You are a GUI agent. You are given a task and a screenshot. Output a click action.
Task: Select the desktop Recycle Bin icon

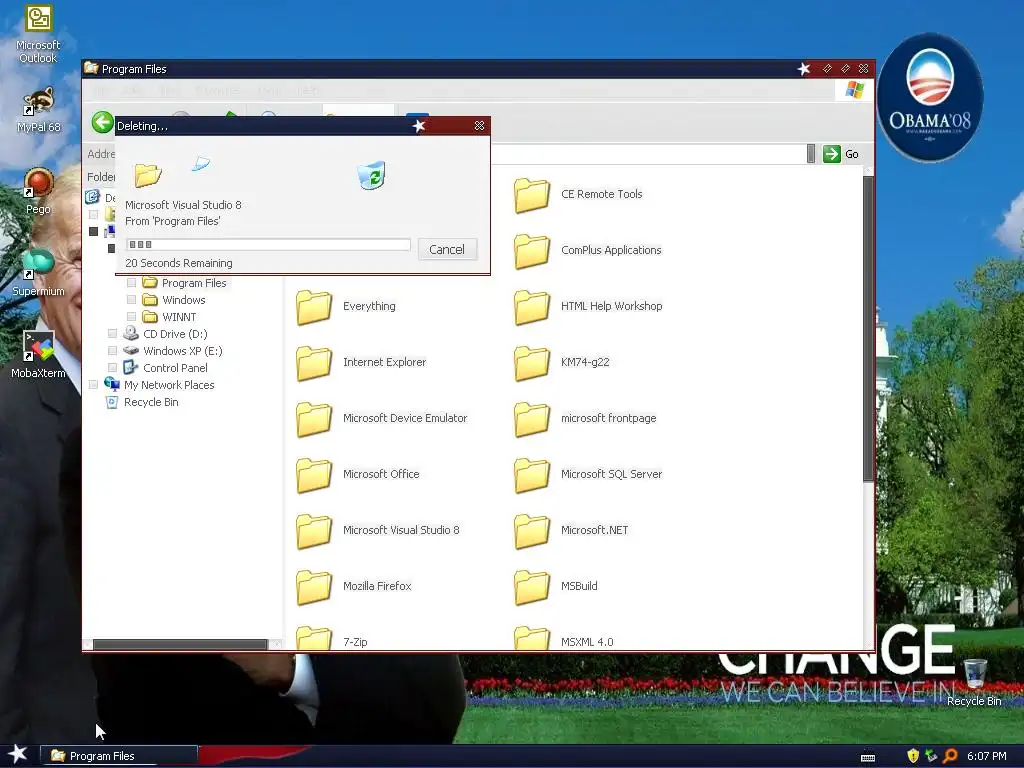pos(974,682)
